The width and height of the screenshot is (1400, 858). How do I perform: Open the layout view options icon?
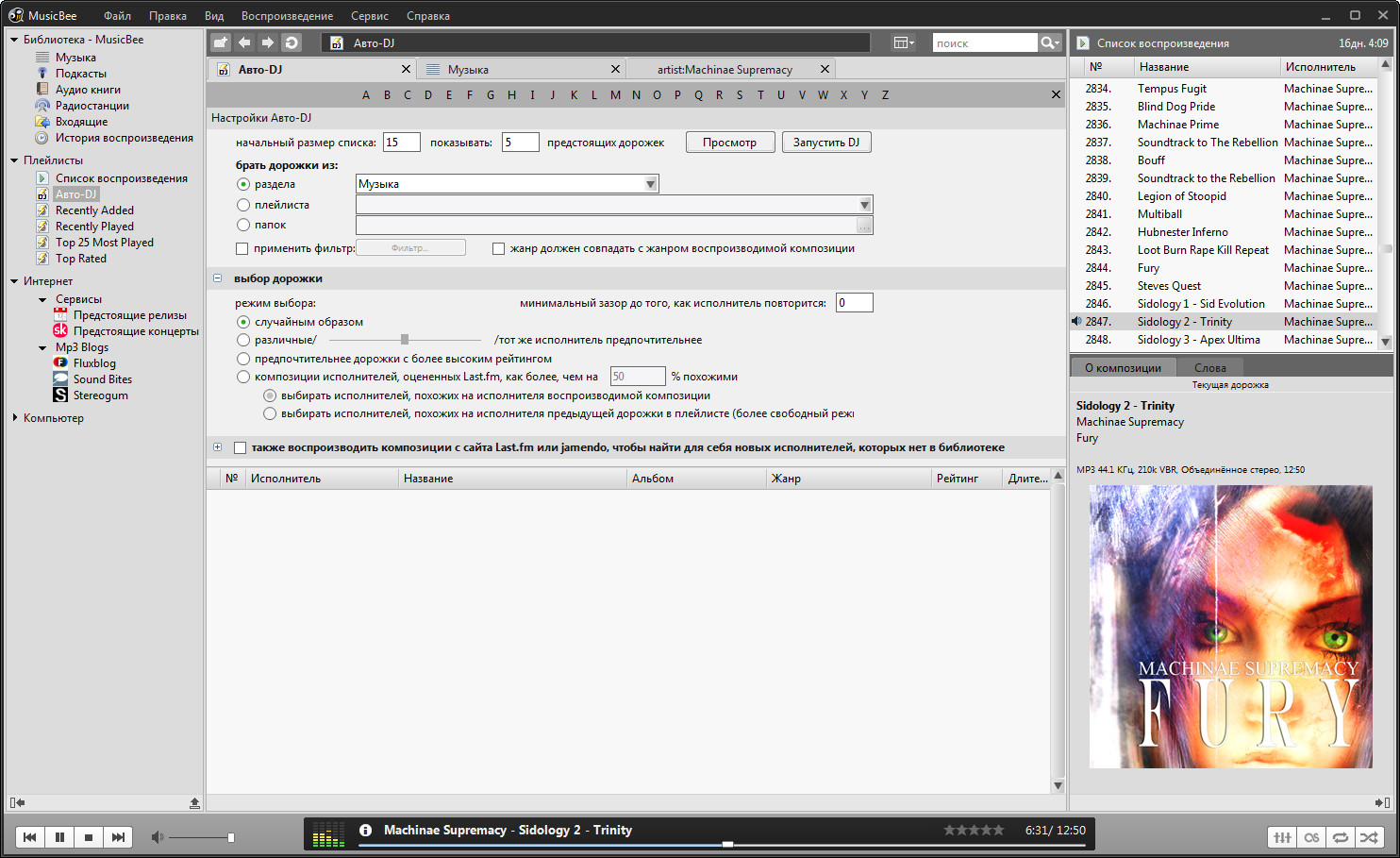coord(904,42)
